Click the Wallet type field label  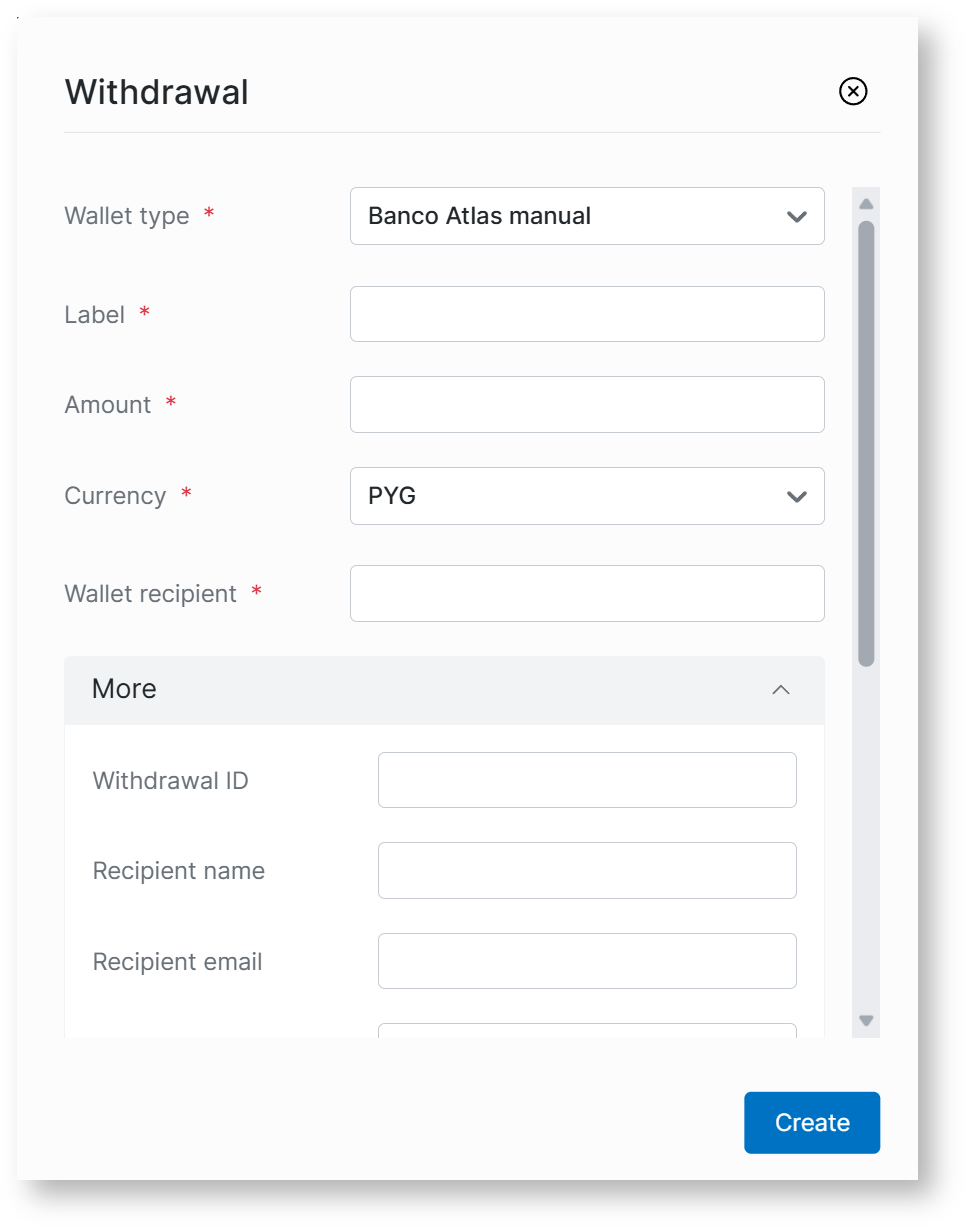tap(127, 216)
